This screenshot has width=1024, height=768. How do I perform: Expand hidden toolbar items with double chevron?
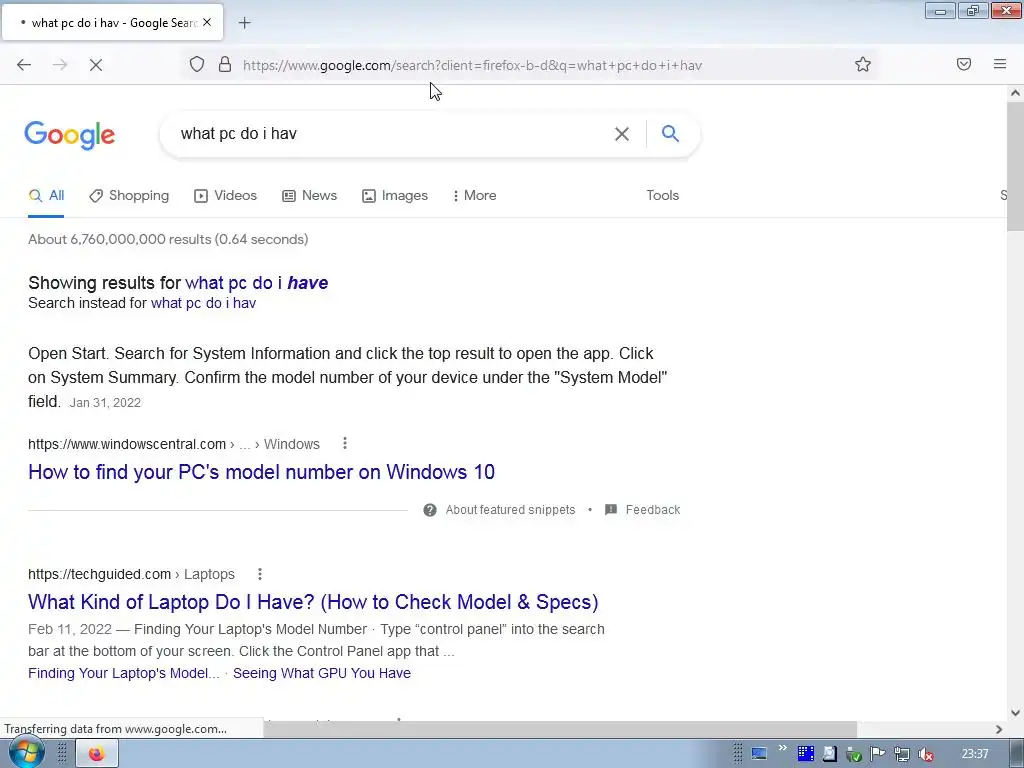click(x=782, y=747)
